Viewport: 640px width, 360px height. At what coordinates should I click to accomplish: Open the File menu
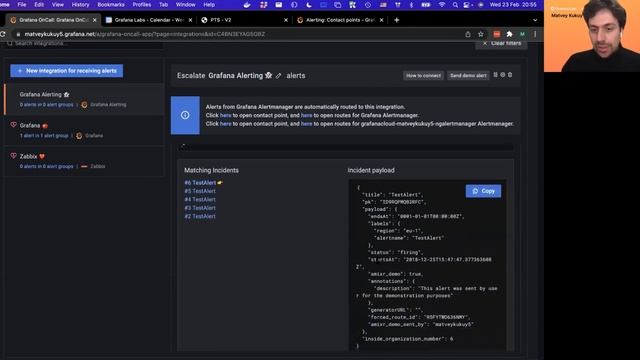pos(22,5)
